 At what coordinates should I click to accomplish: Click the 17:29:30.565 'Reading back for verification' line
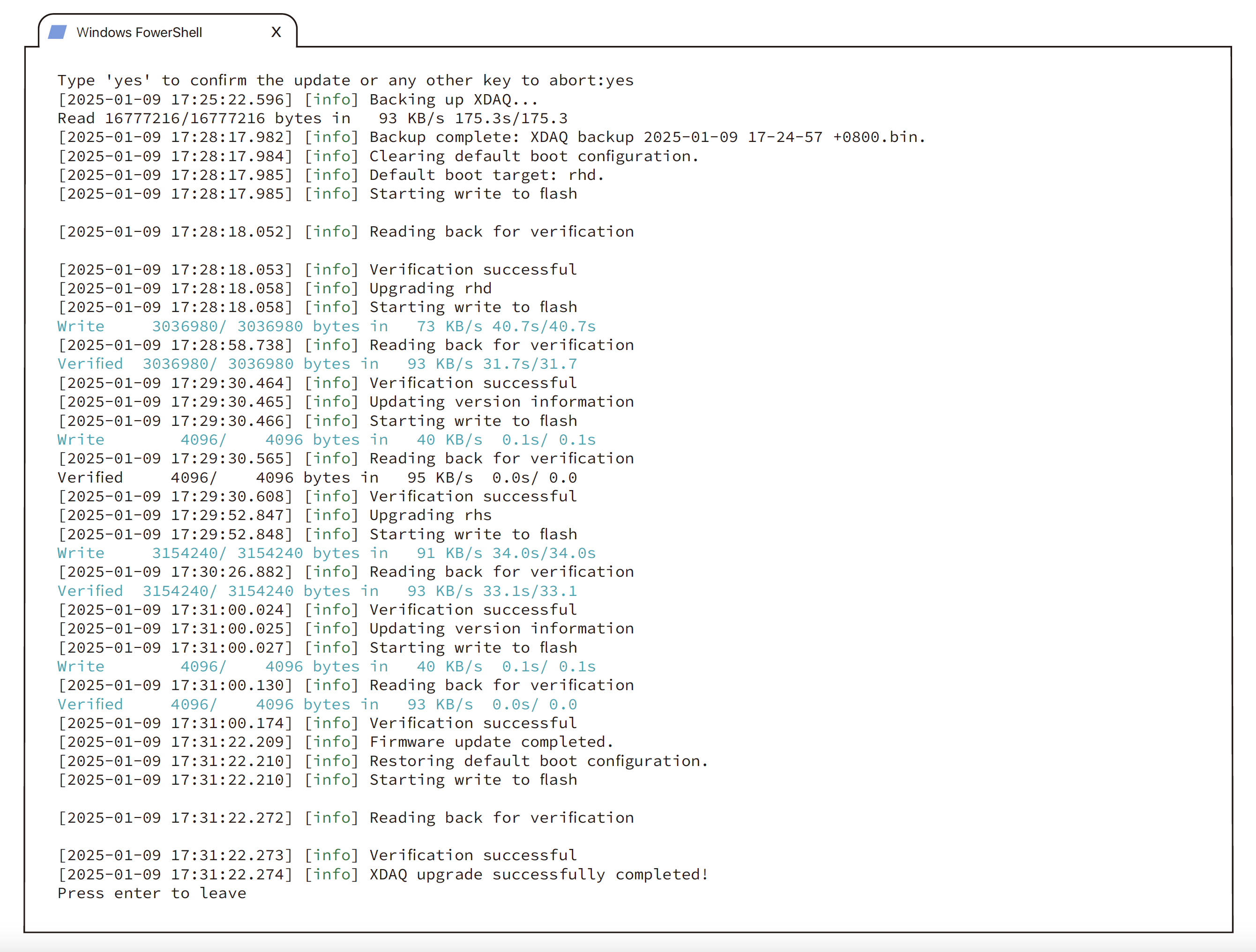[345, 458]
